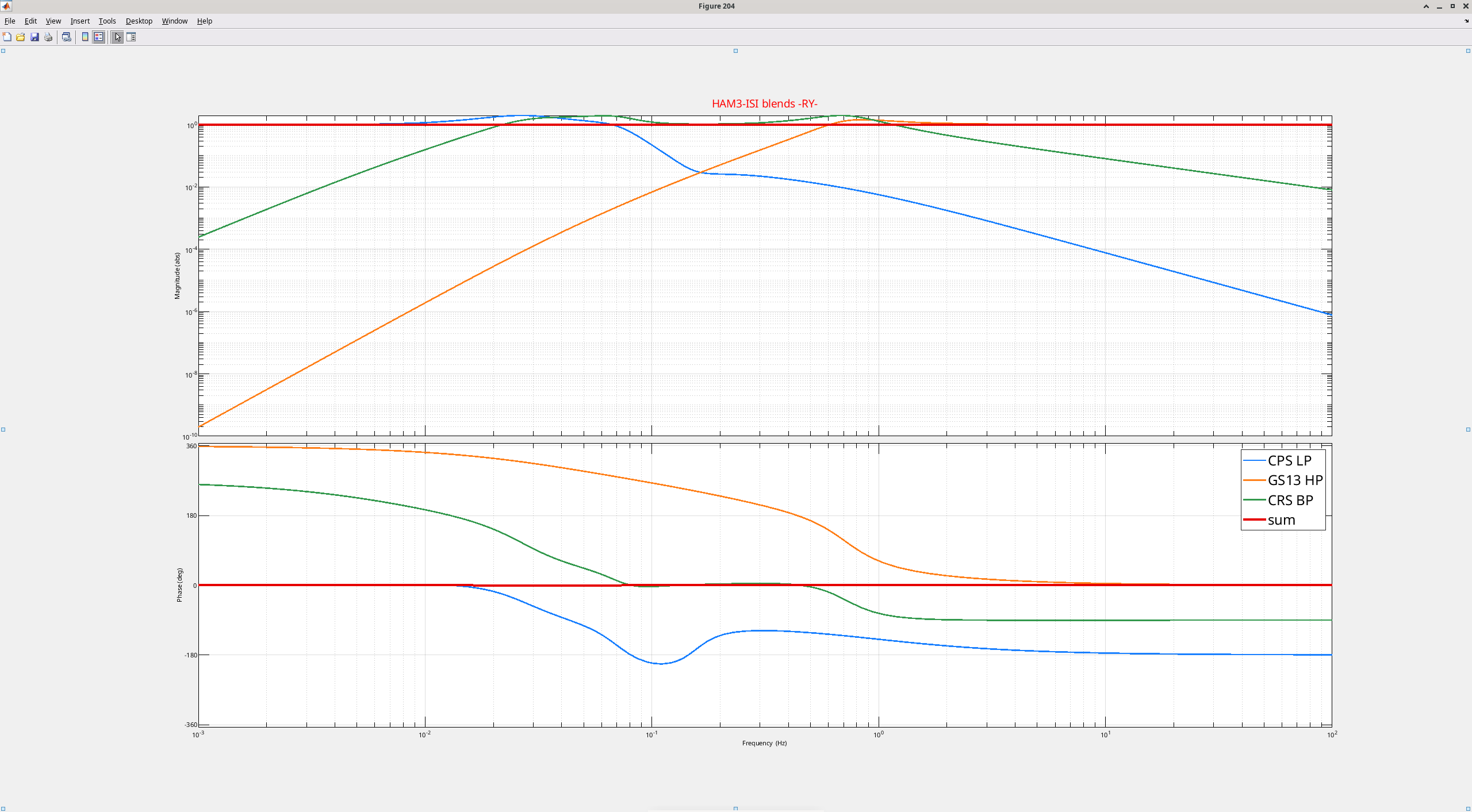Click the blue line sample beside CPS LP

(1254, 461)
